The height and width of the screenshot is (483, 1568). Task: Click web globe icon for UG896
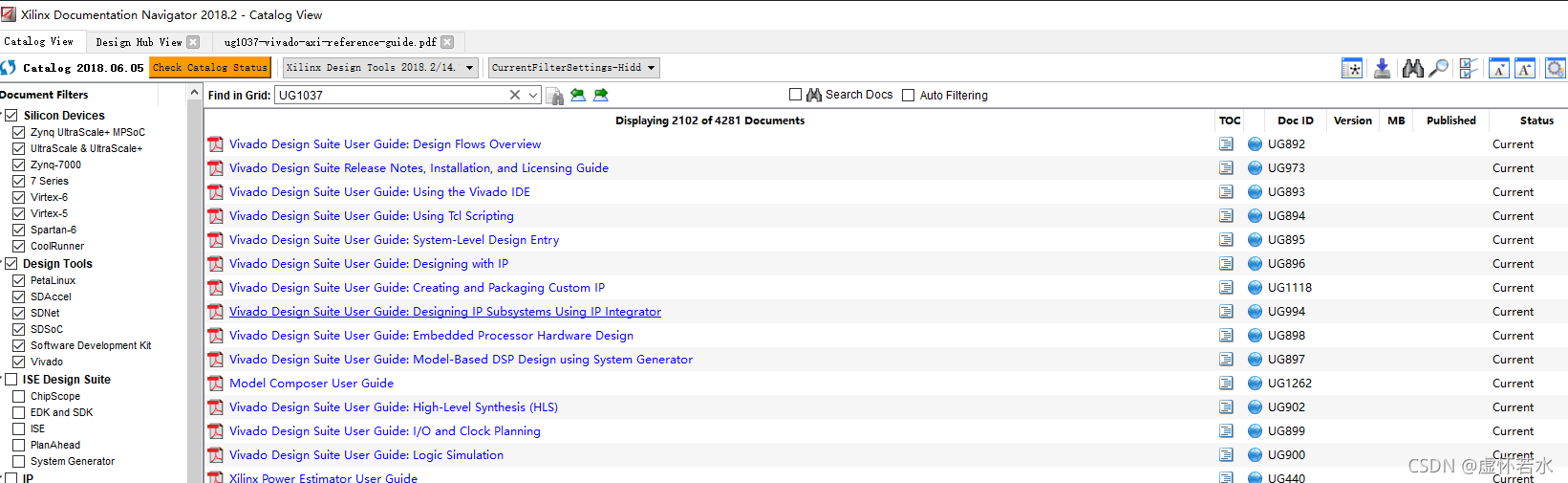[1256, 264]
